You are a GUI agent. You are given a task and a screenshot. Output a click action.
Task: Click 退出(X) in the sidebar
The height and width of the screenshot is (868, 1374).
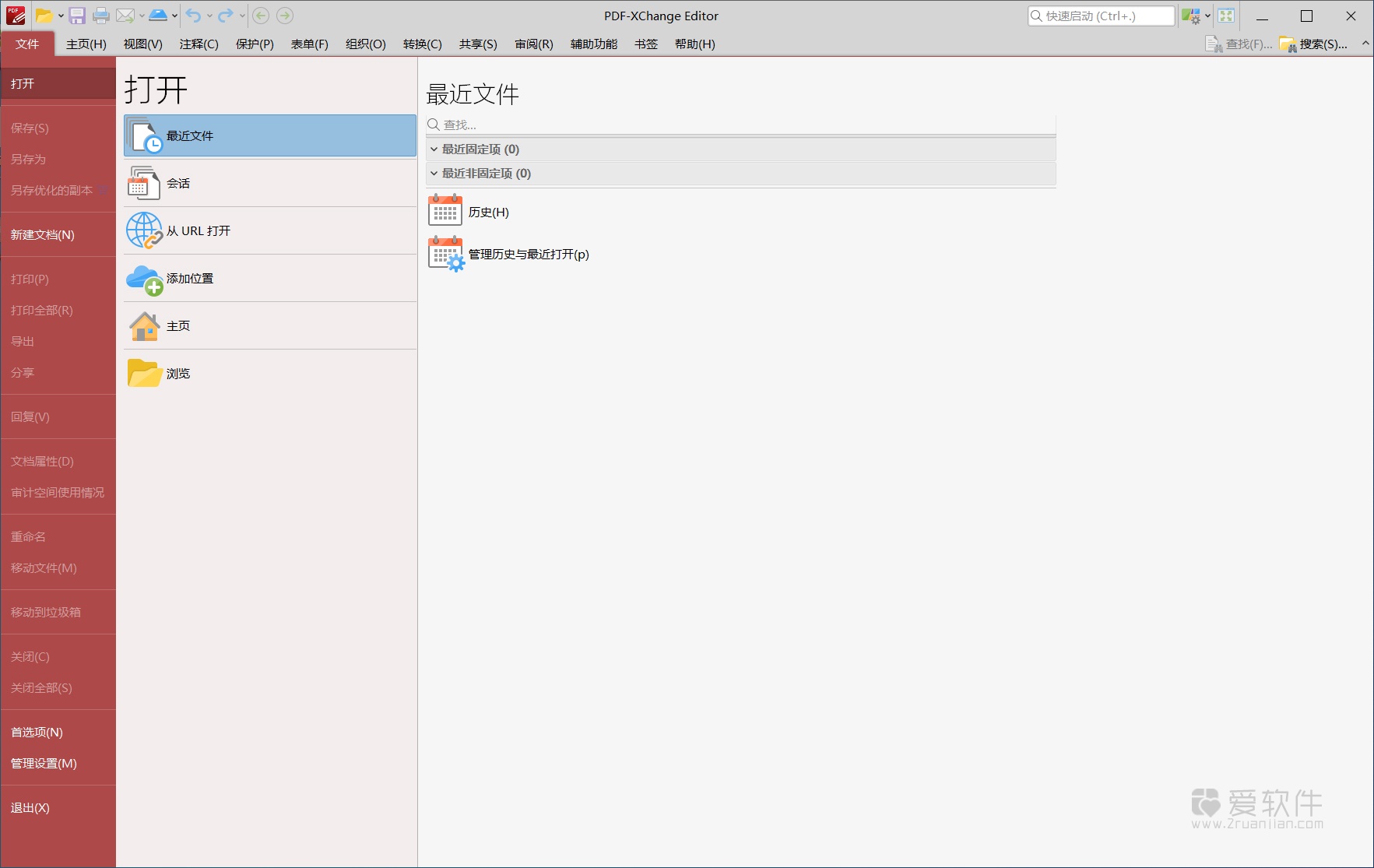click(x=58, y=808)
